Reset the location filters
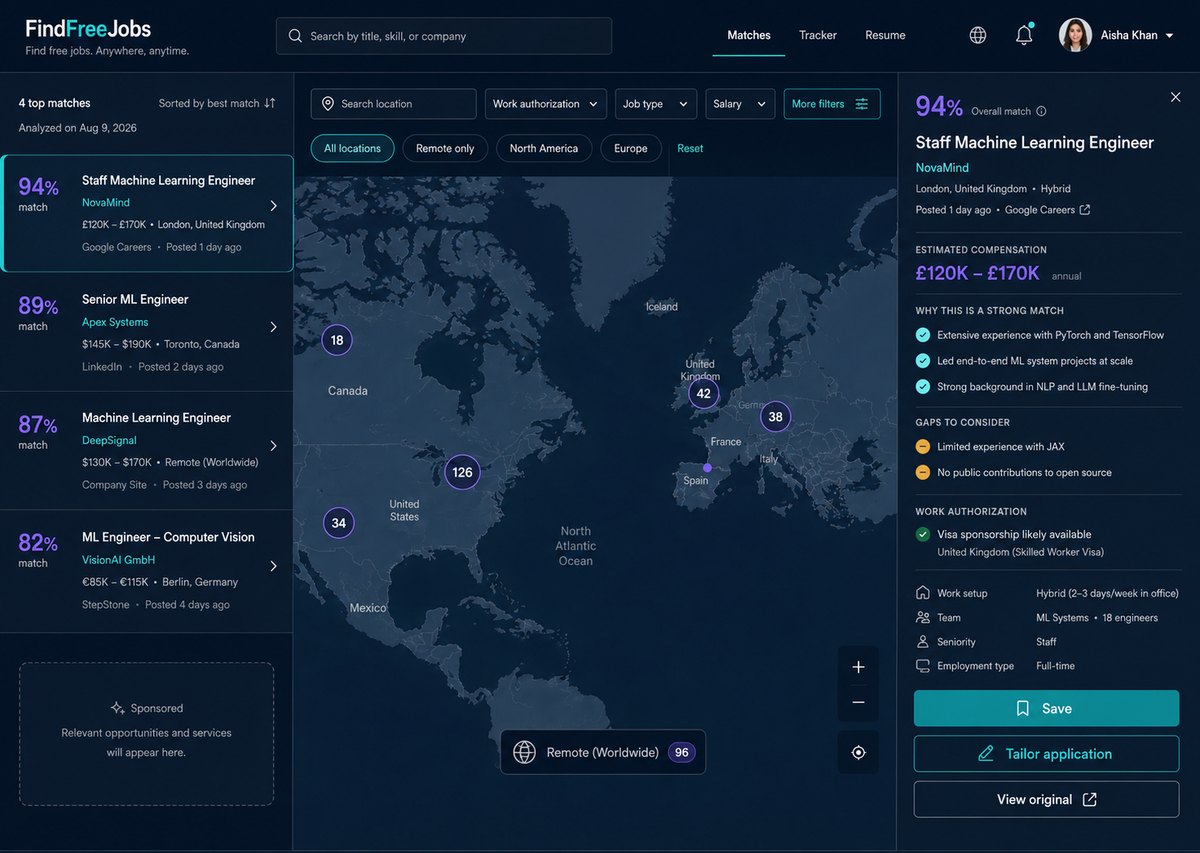1200x853 pixels. coord(690,148)
